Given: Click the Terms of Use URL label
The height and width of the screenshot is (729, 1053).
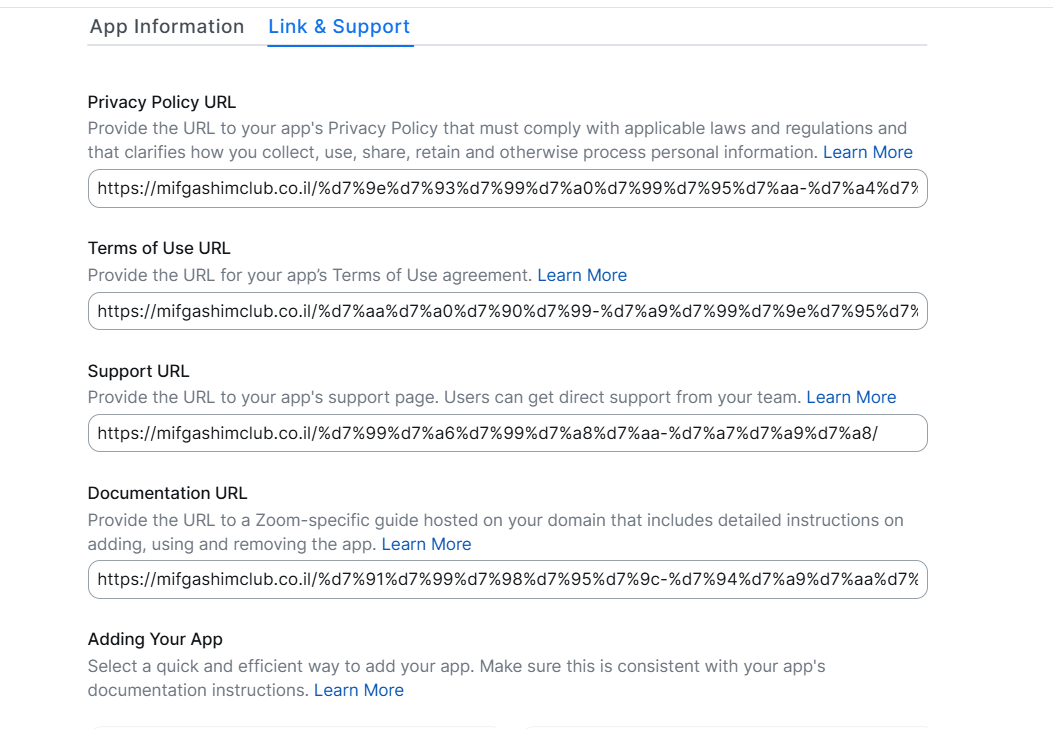Looking at the screenshot, I should point(159,248).
